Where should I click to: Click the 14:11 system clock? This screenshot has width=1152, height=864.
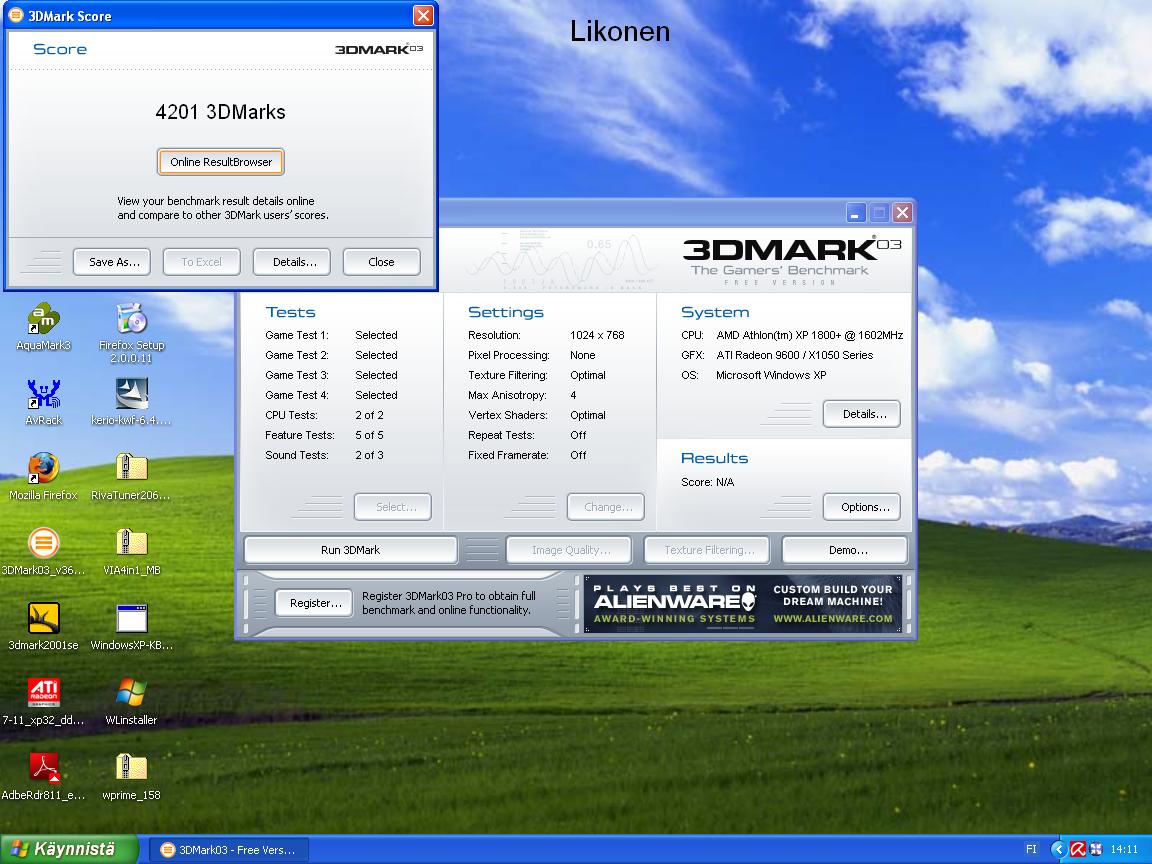1124,850
